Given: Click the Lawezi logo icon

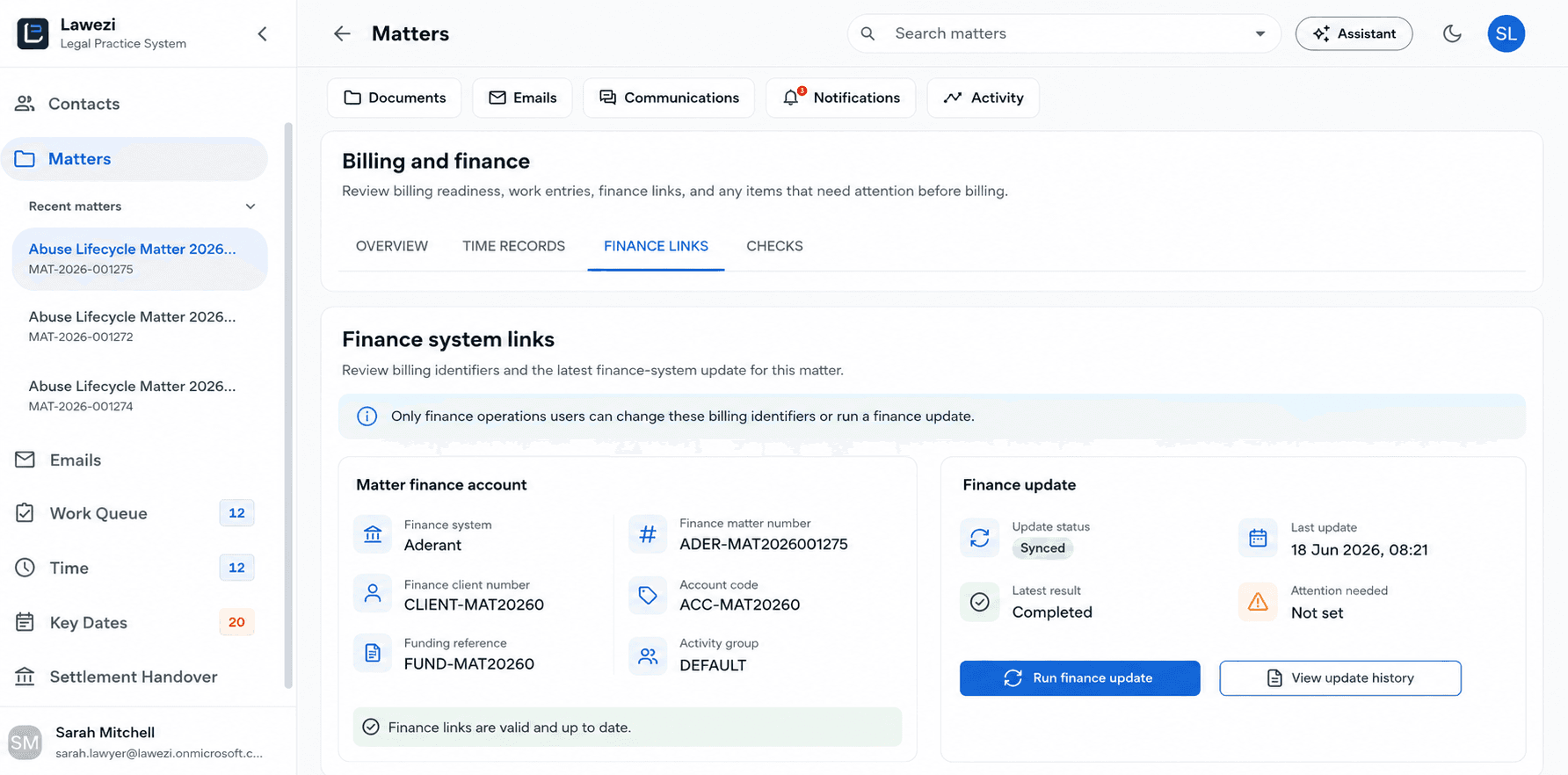Looking at the screenshot, I should coord(33,33).
